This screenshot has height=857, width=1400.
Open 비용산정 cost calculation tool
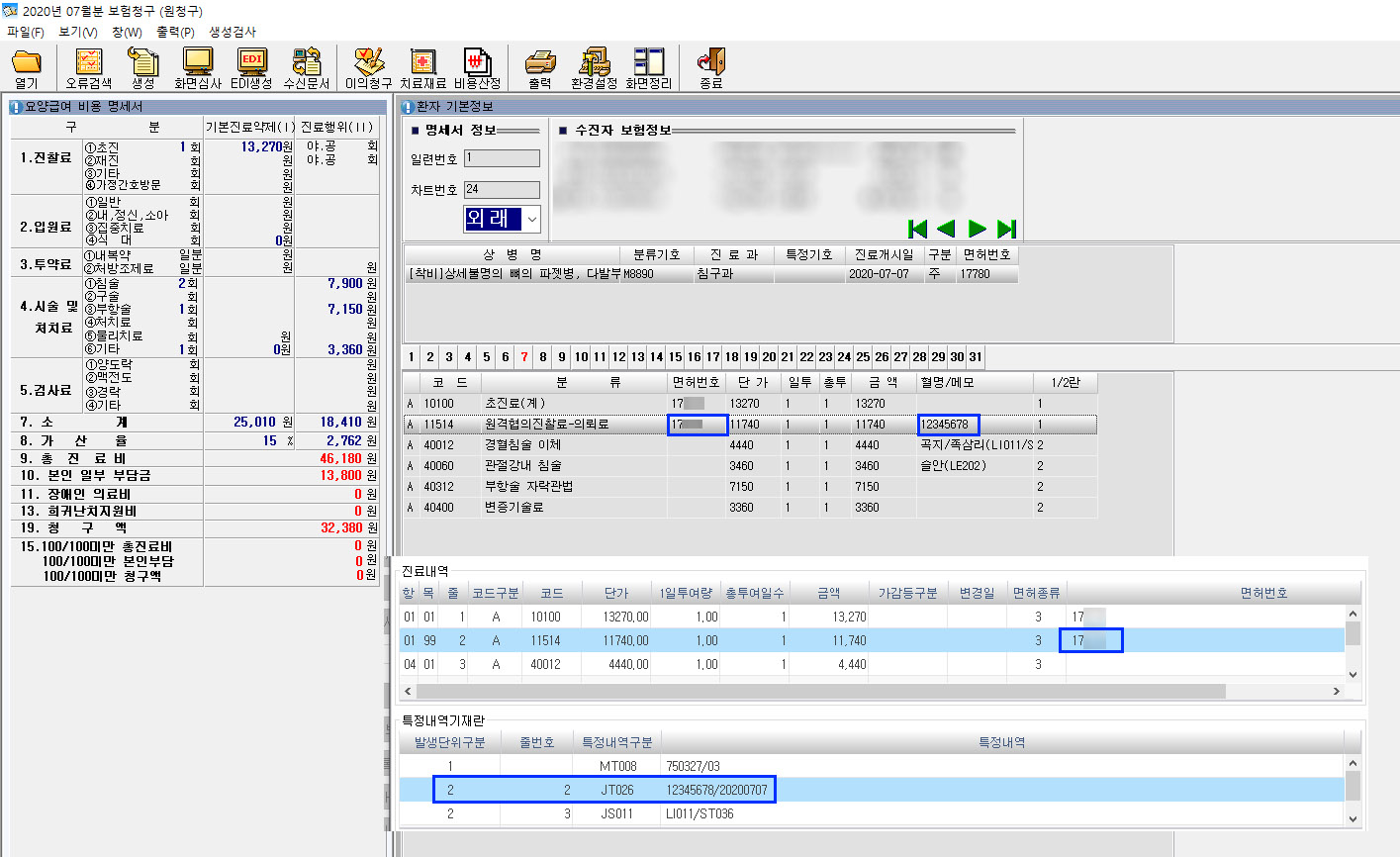(x=477, y=64)
